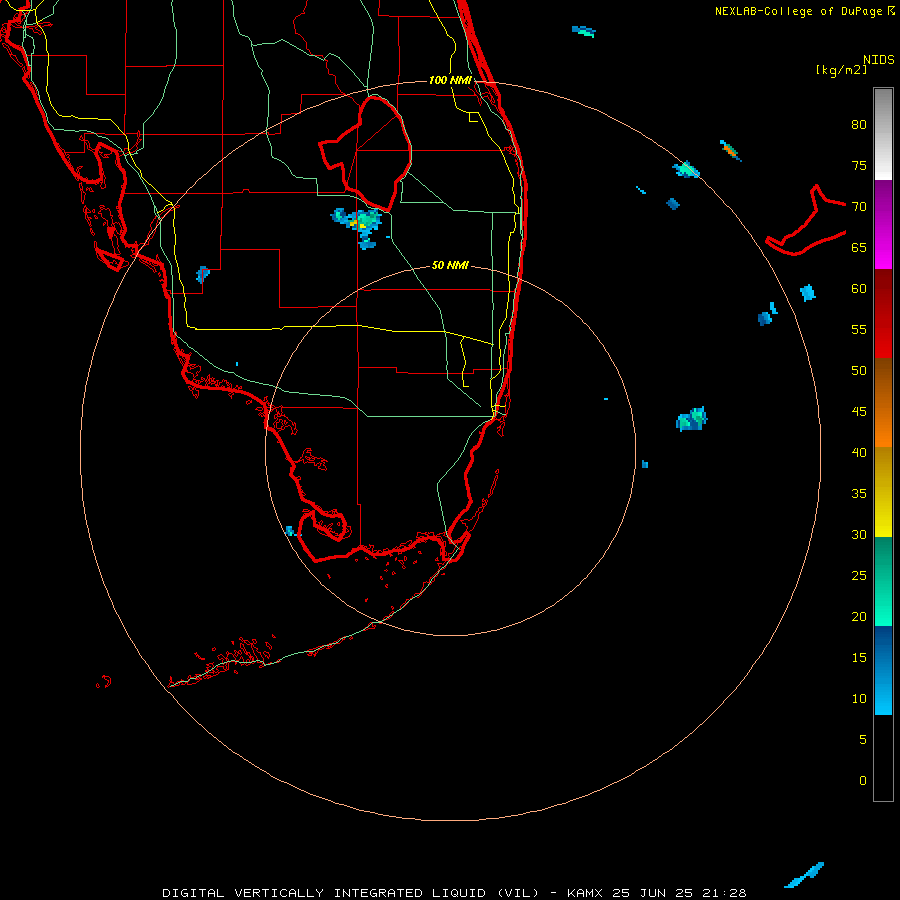The width and height of the screenshot is (900, 900).
Task: Click the 5 value on color scale
Action: pyautogui.click(x=863, y=740)
